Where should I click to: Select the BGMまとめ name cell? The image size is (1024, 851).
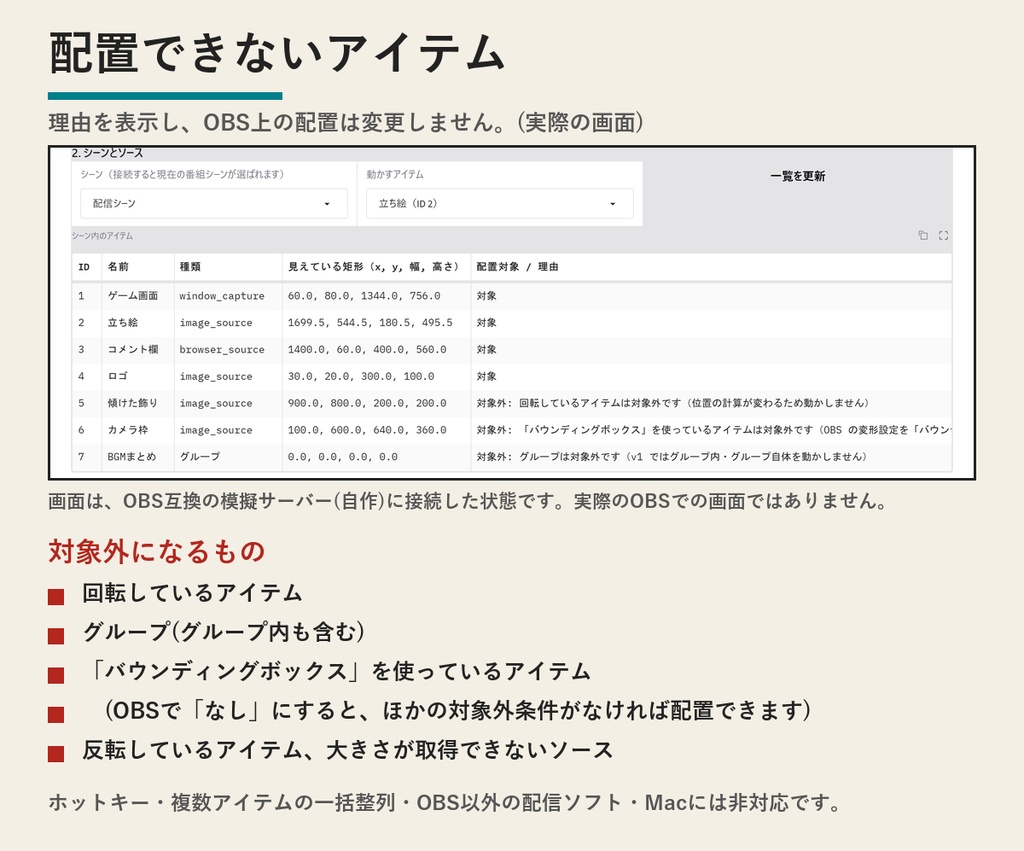pos(138,457)
